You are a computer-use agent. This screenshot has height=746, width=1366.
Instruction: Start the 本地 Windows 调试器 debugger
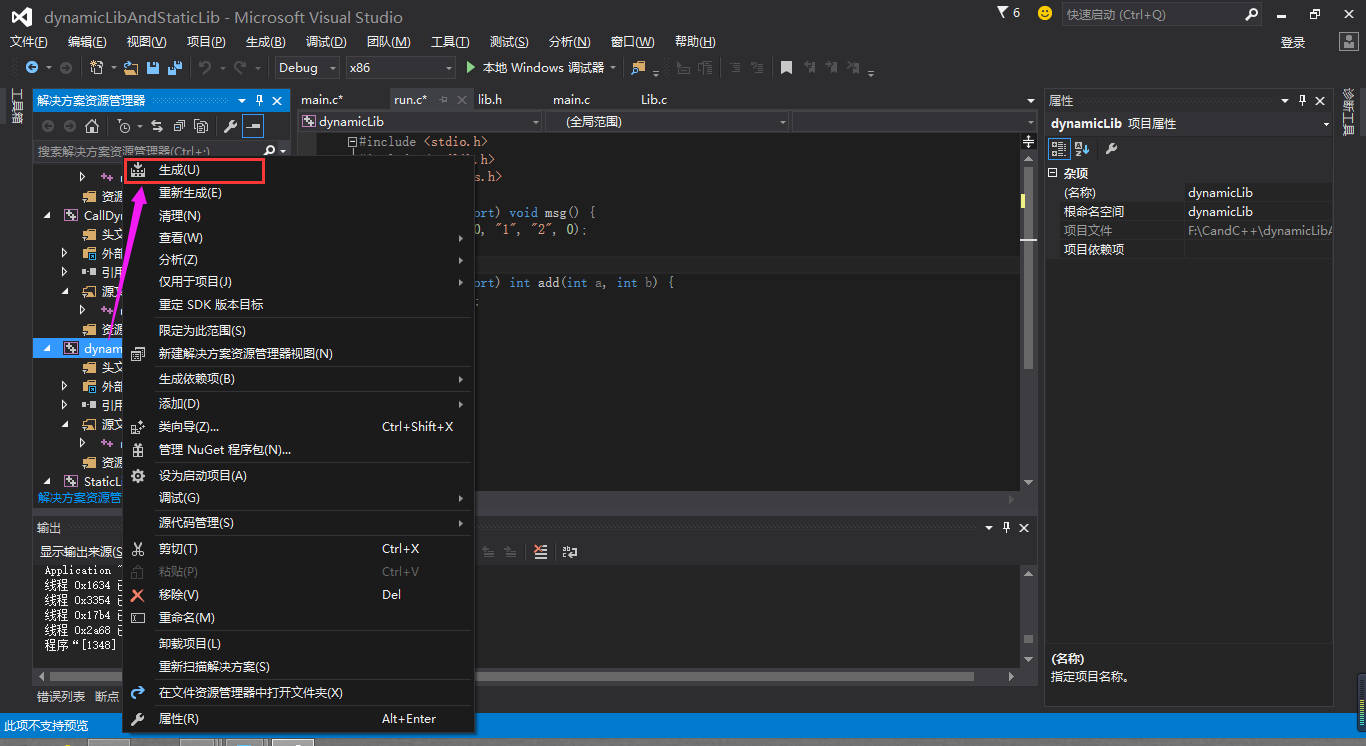point(535,68)
